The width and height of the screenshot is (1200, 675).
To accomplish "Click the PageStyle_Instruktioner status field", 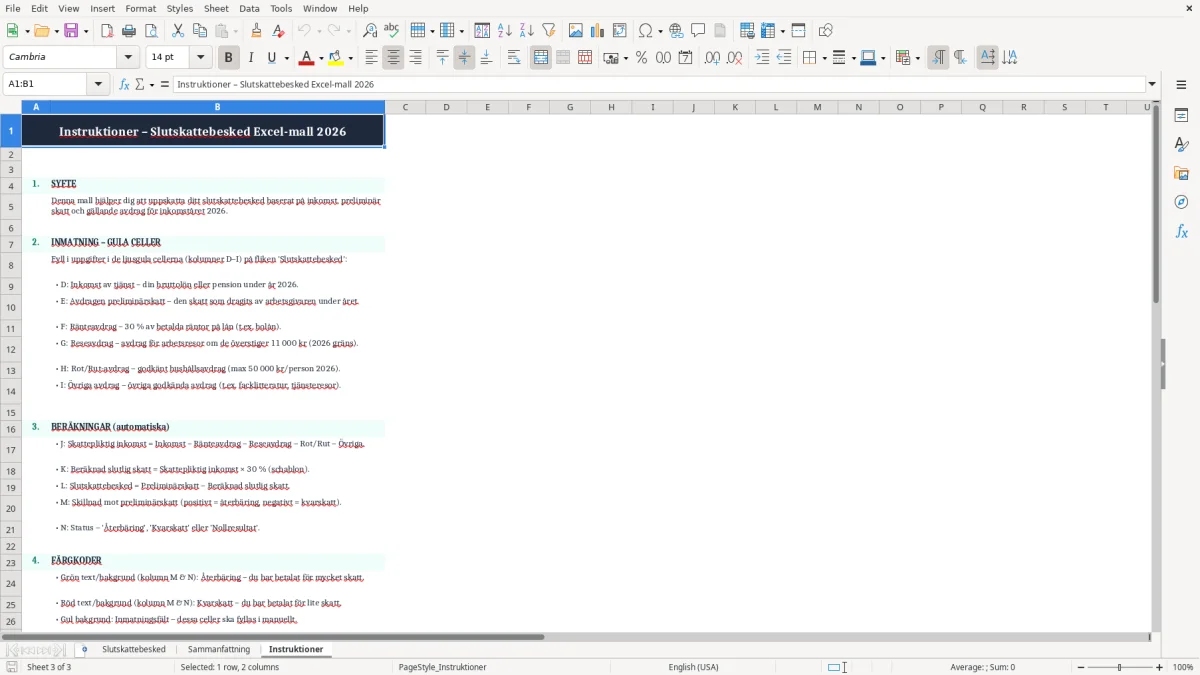I will (x=443, y=667).
